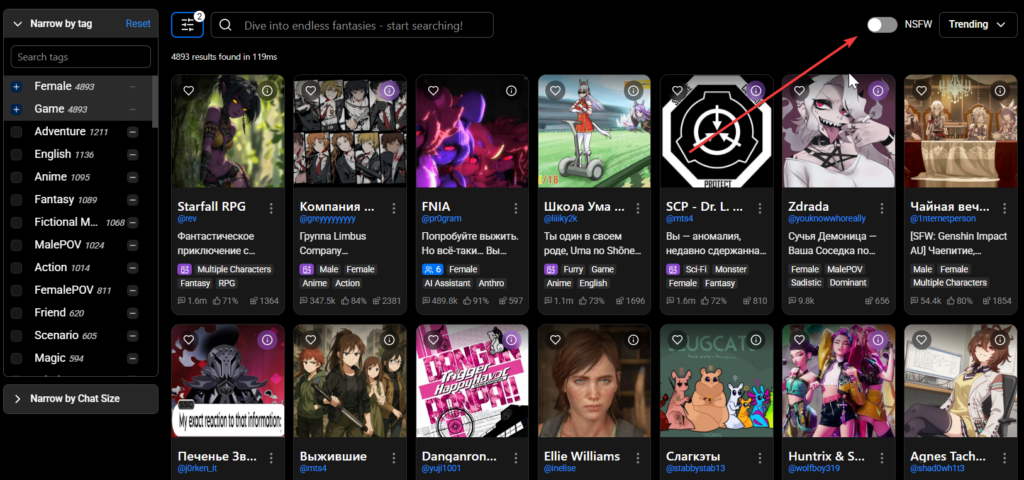This screenshot has width=1024, height=480.
Task: Click heart icon on Ellie Williams card
Action: (x=554, y=340)
